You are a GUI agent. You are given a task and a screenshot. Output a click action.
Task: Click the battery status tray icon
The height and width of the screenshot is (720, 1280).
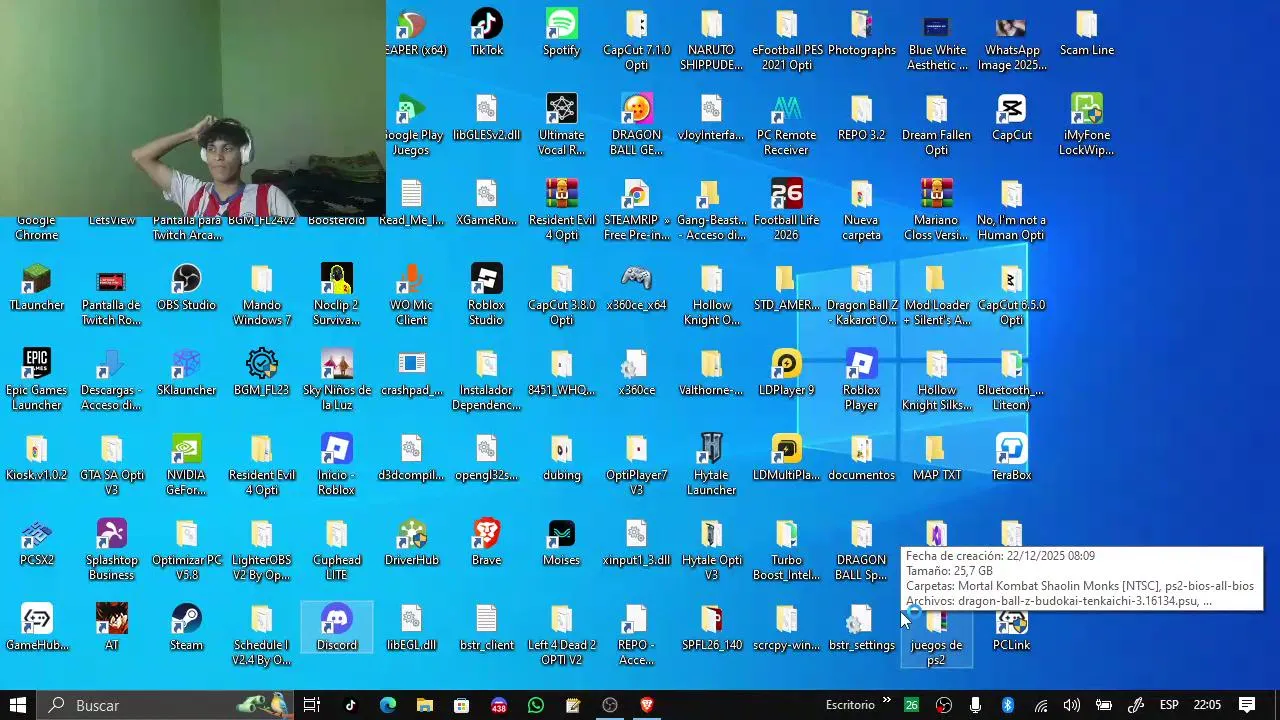1104,705
